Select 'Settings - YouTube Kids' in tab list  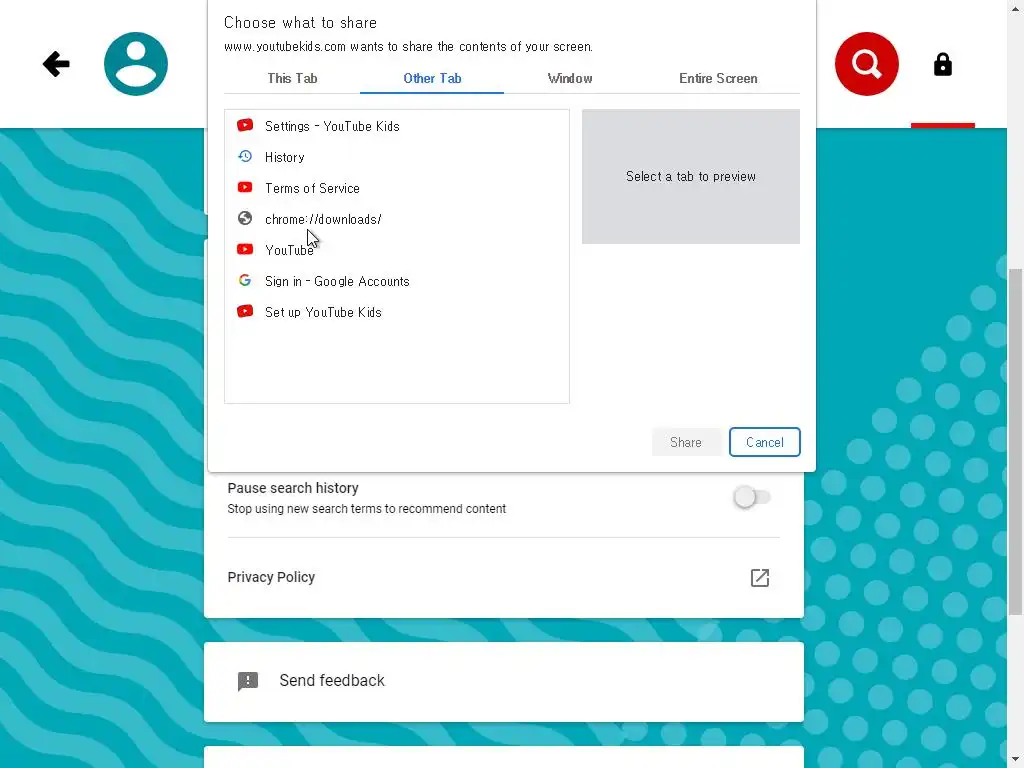(x=397, y=126)
